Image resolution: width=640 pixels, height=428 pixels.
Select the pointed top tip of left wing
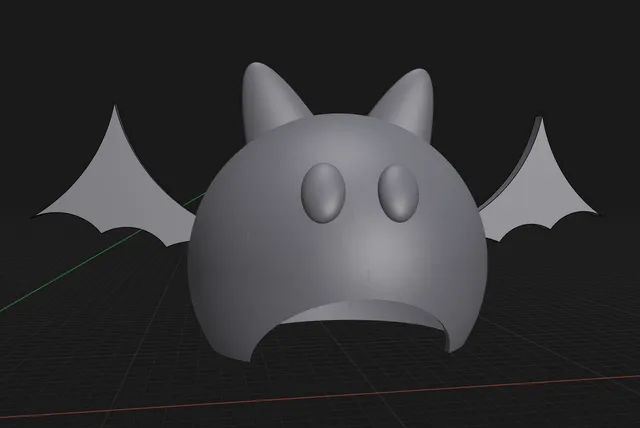pyautogui.click(x=115, y=108)
